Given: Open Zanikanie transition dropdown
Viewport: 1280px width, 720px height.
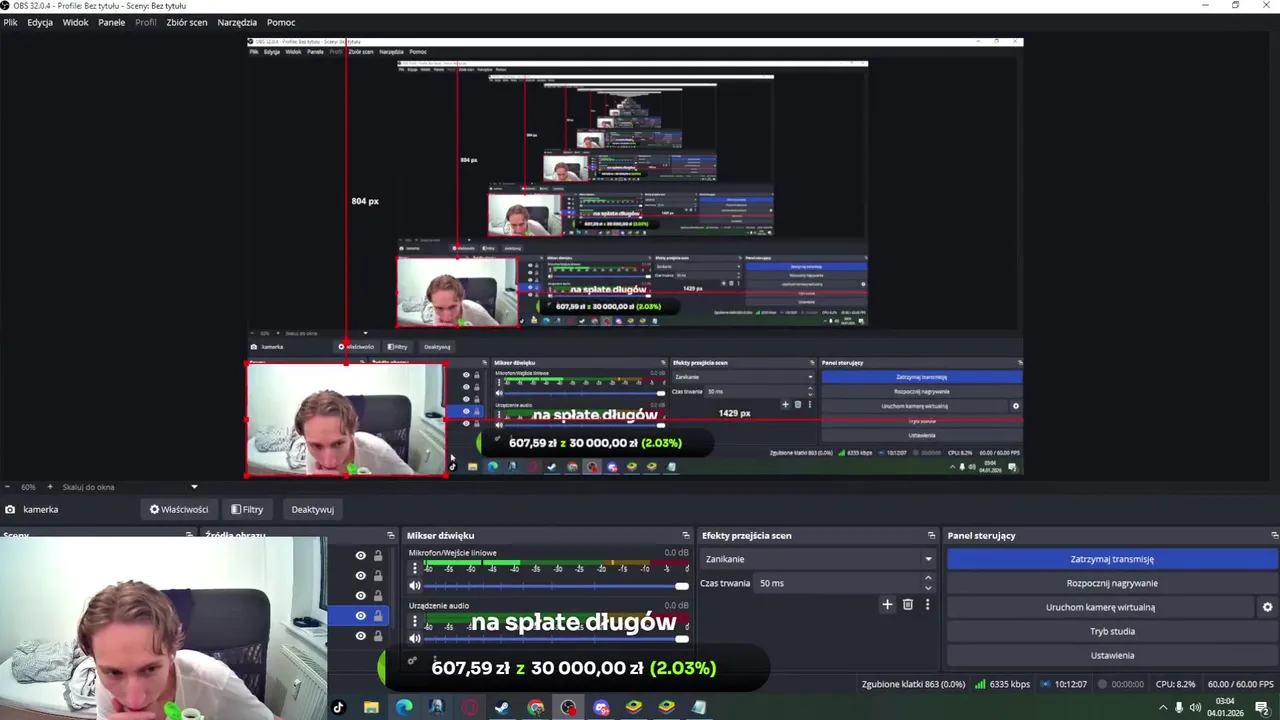Looking at the screenshot, I should 818,559.
